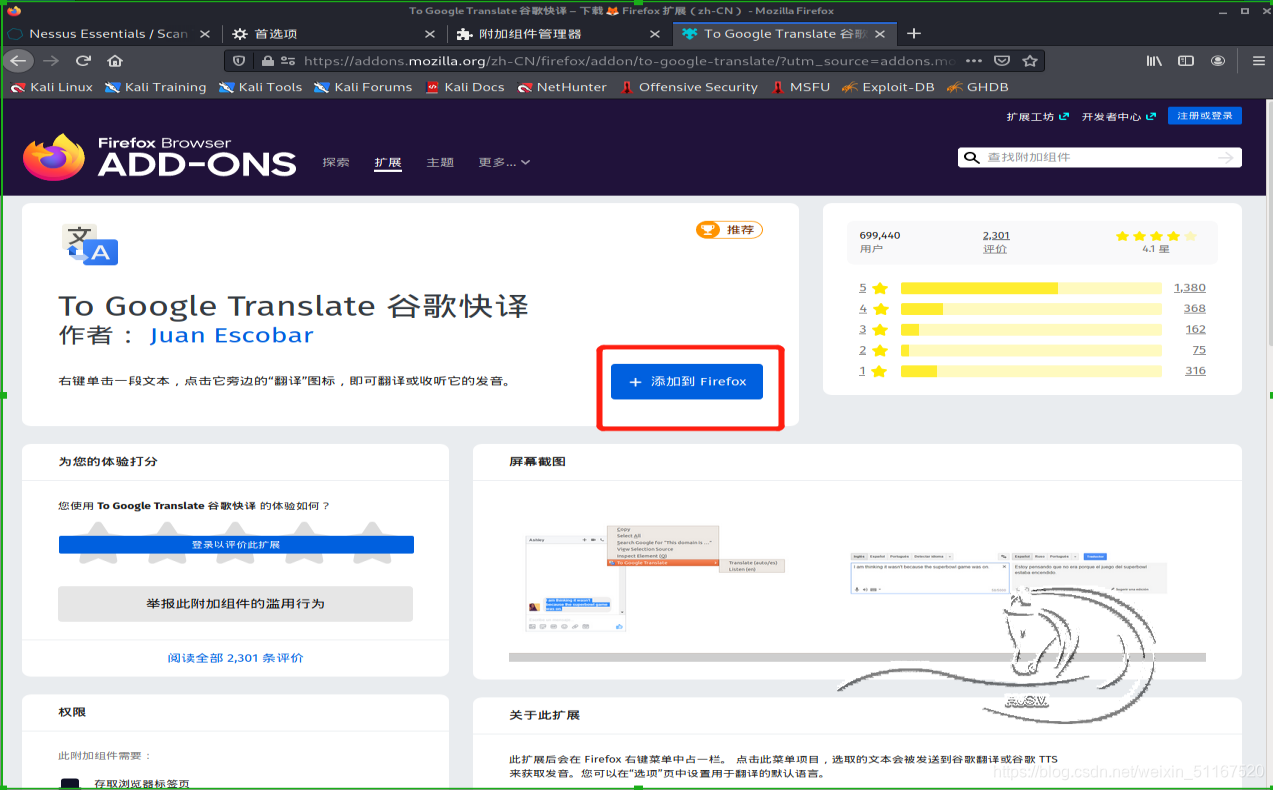Reload the page with the refresh icon
1274x790 pixels.
pos(84,61)
